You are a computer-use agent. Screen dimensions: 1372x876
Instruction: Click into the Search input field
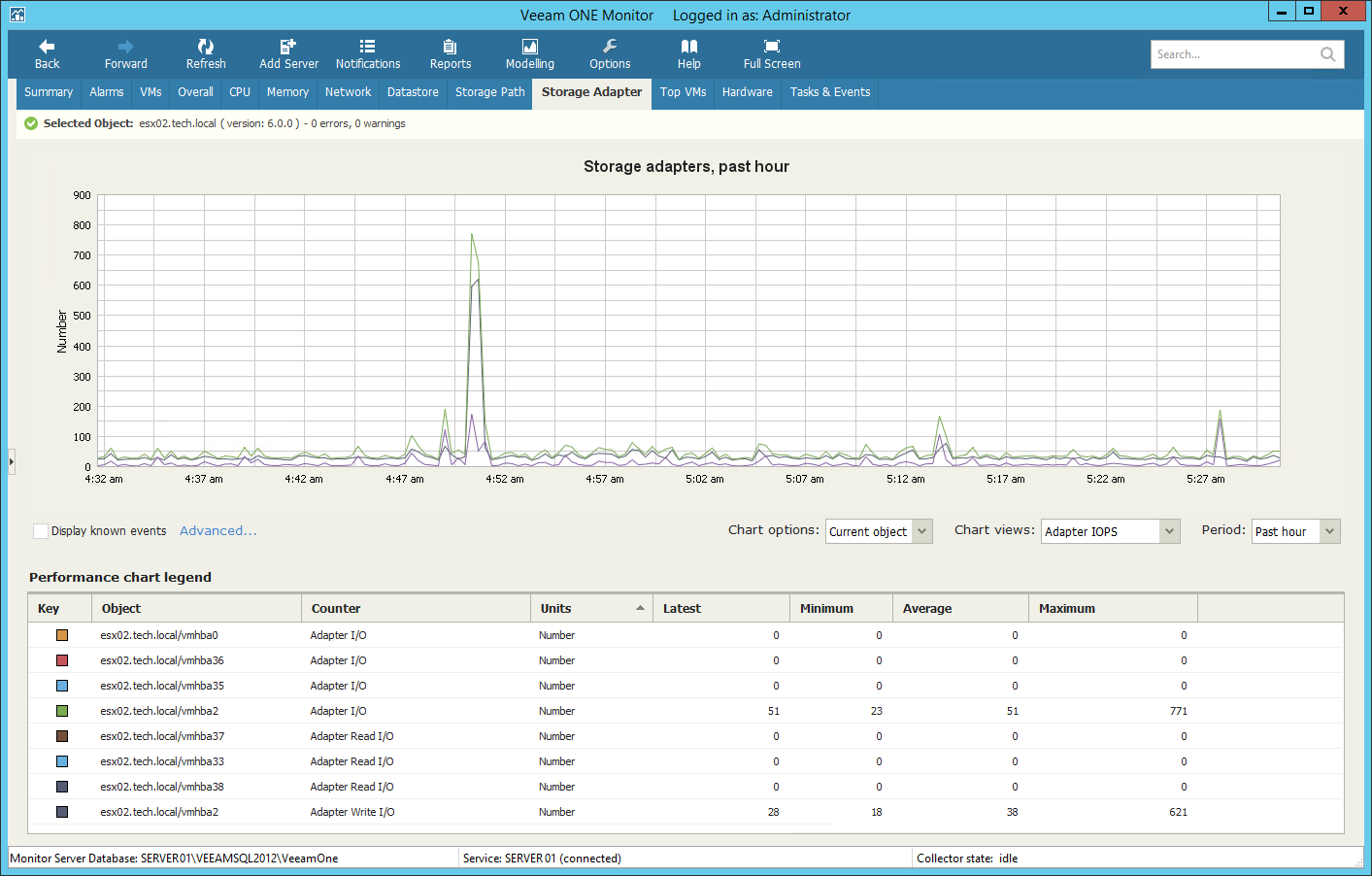(x=1233, y=54)
